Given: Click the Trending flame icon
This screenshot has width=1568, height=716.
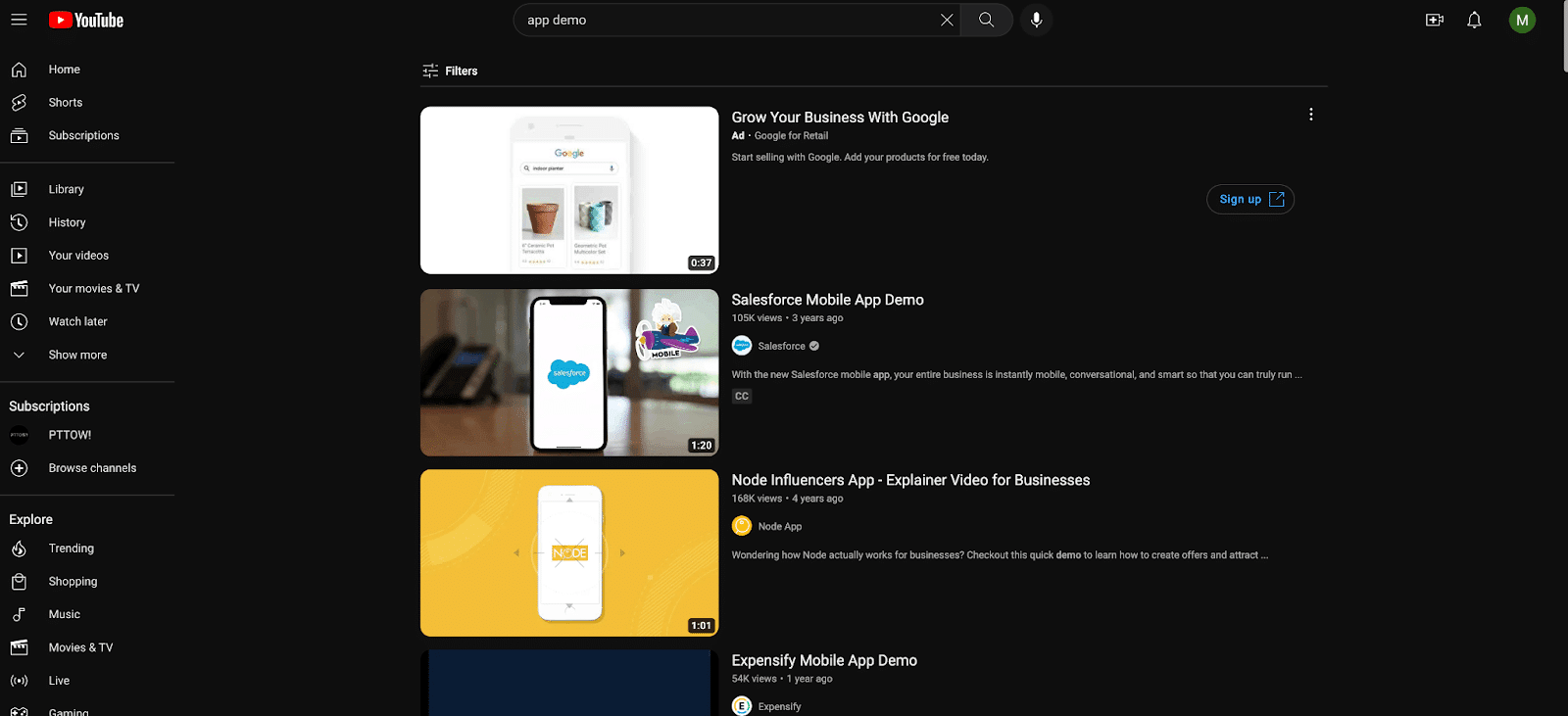Looking at the screenshot, I should click(19, 549).
